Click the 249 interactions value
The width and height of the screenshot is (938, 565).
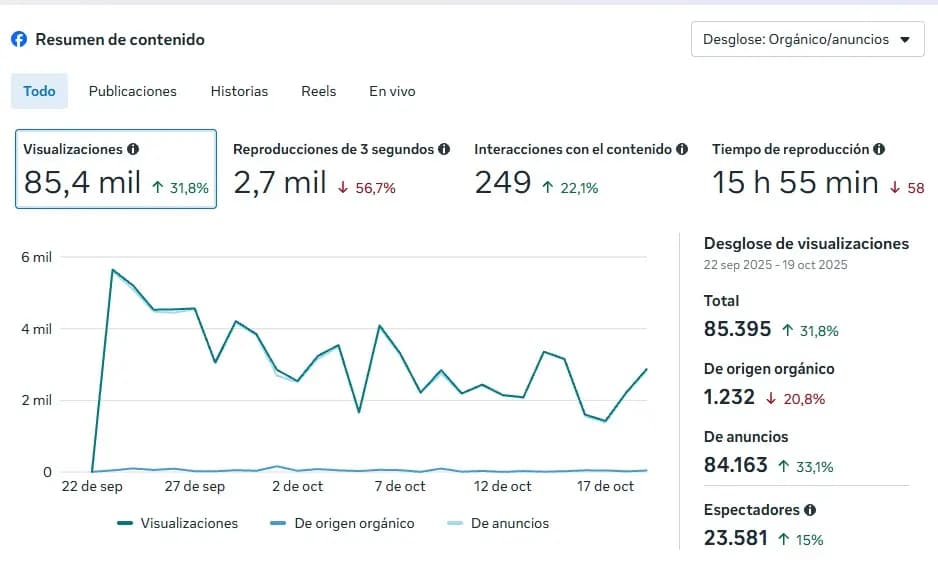(x=503, y=183)
